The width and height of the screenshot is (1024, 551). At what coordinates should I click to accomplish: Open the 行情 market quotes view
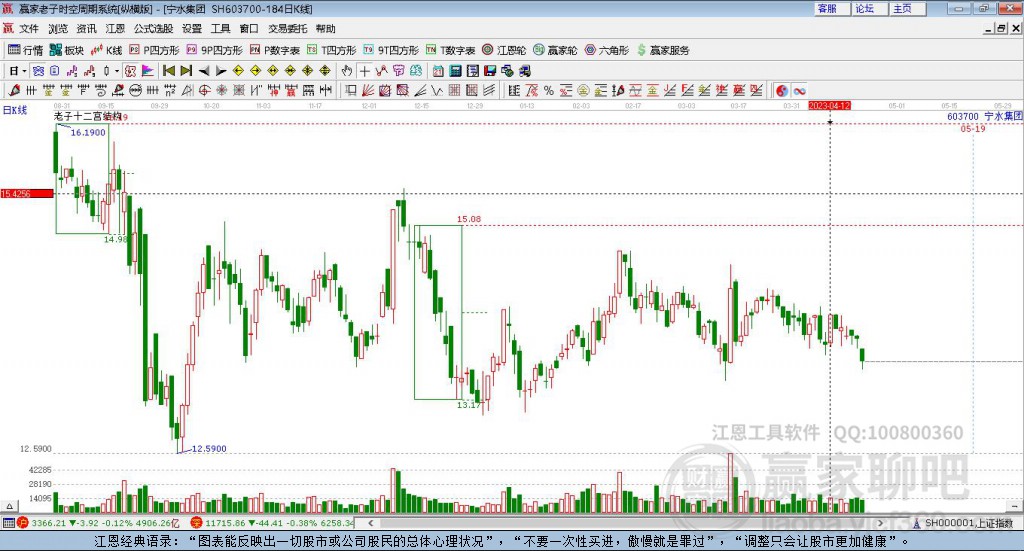pyautogui.click(x=25, y=50)
